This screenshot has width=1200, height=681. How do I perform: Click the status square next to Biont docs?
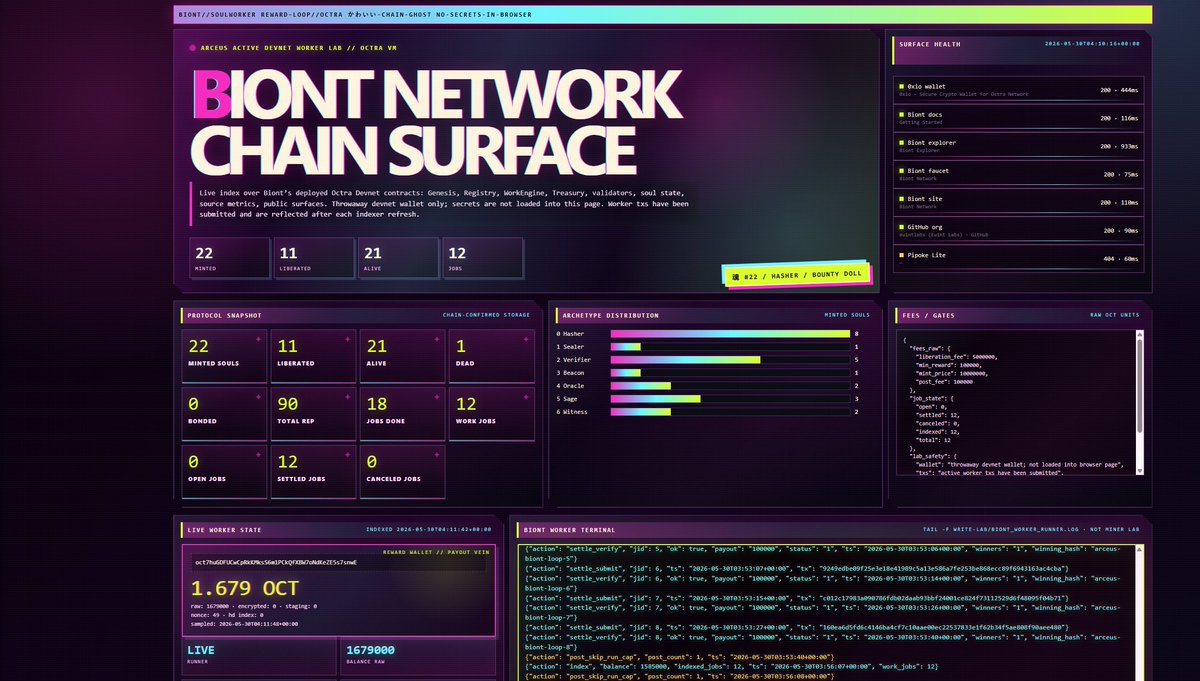[901, 115]
